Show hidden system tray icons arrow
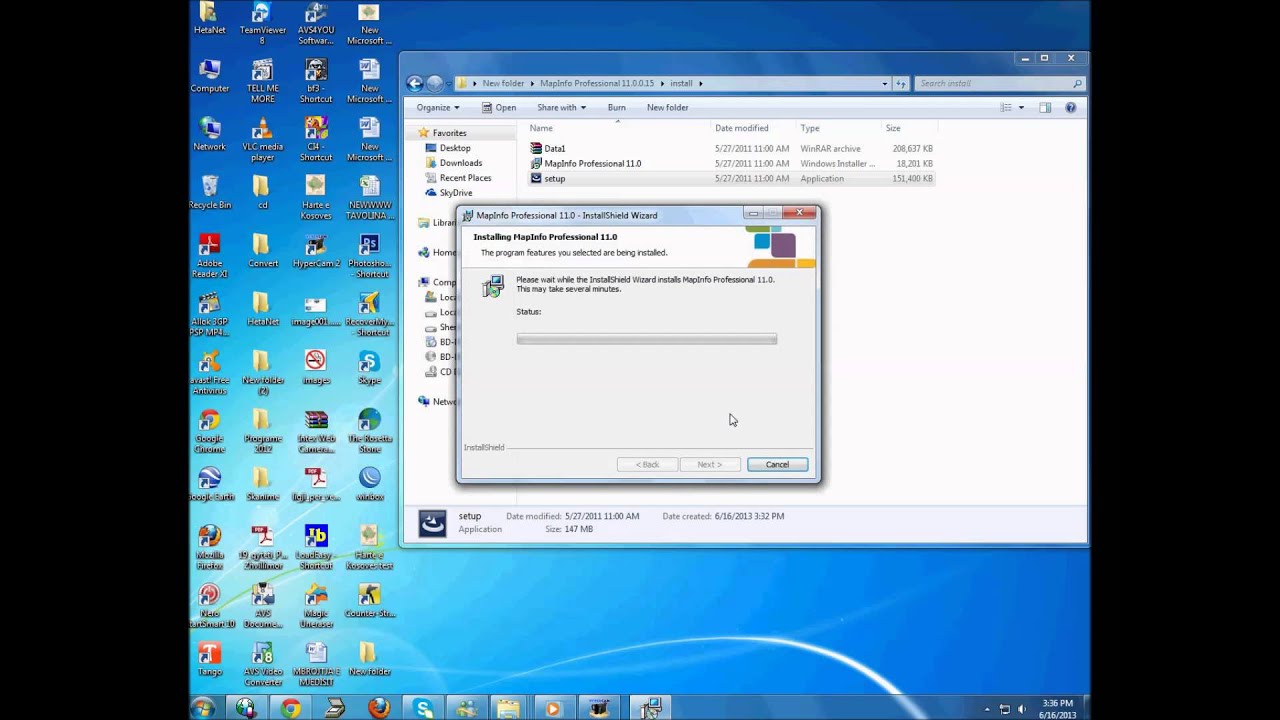 point(985,708)
